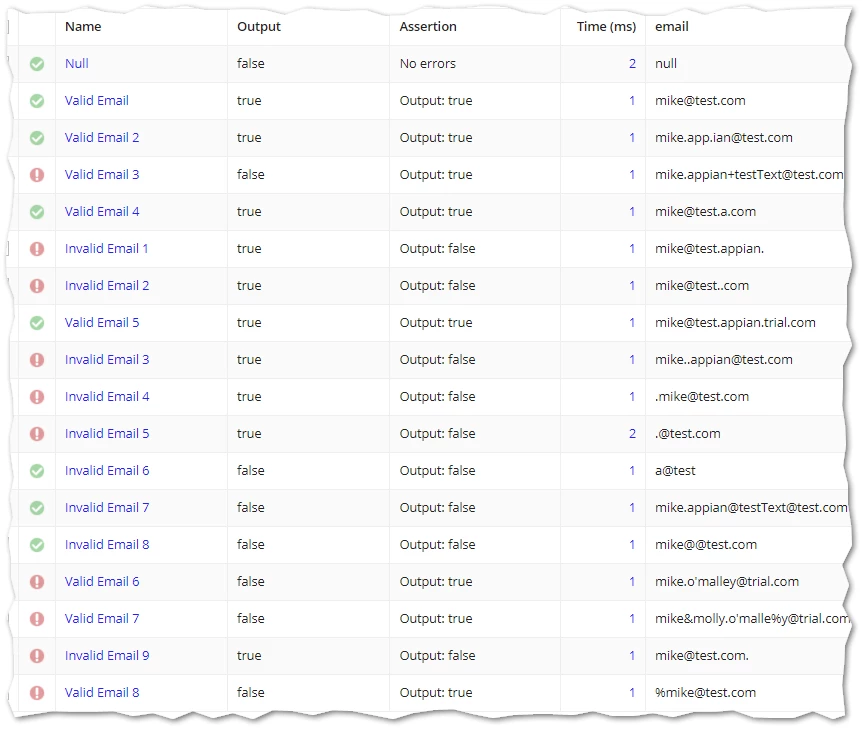Click the green pass icon for Null
862x729 pixels.
pos(37,64)
